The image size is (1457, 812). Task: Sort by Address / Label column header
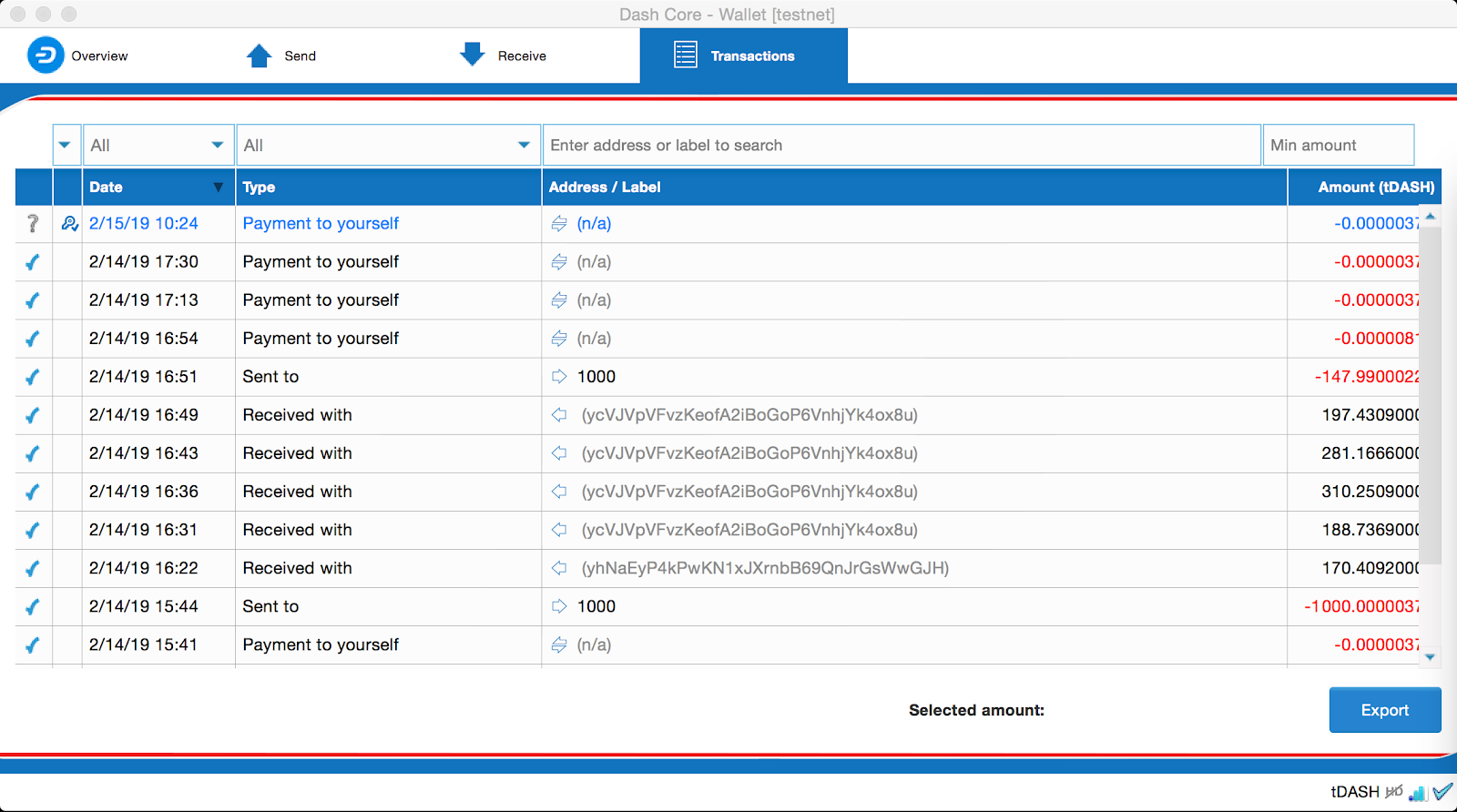click(x=914, y=187)
